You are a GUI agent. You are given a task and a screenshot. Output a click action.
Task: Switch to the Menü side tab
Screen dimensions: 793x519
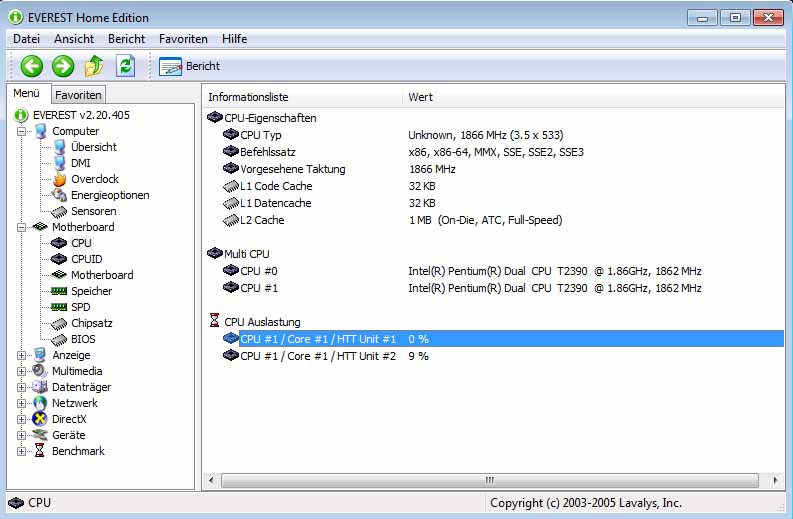click(26, 94)
